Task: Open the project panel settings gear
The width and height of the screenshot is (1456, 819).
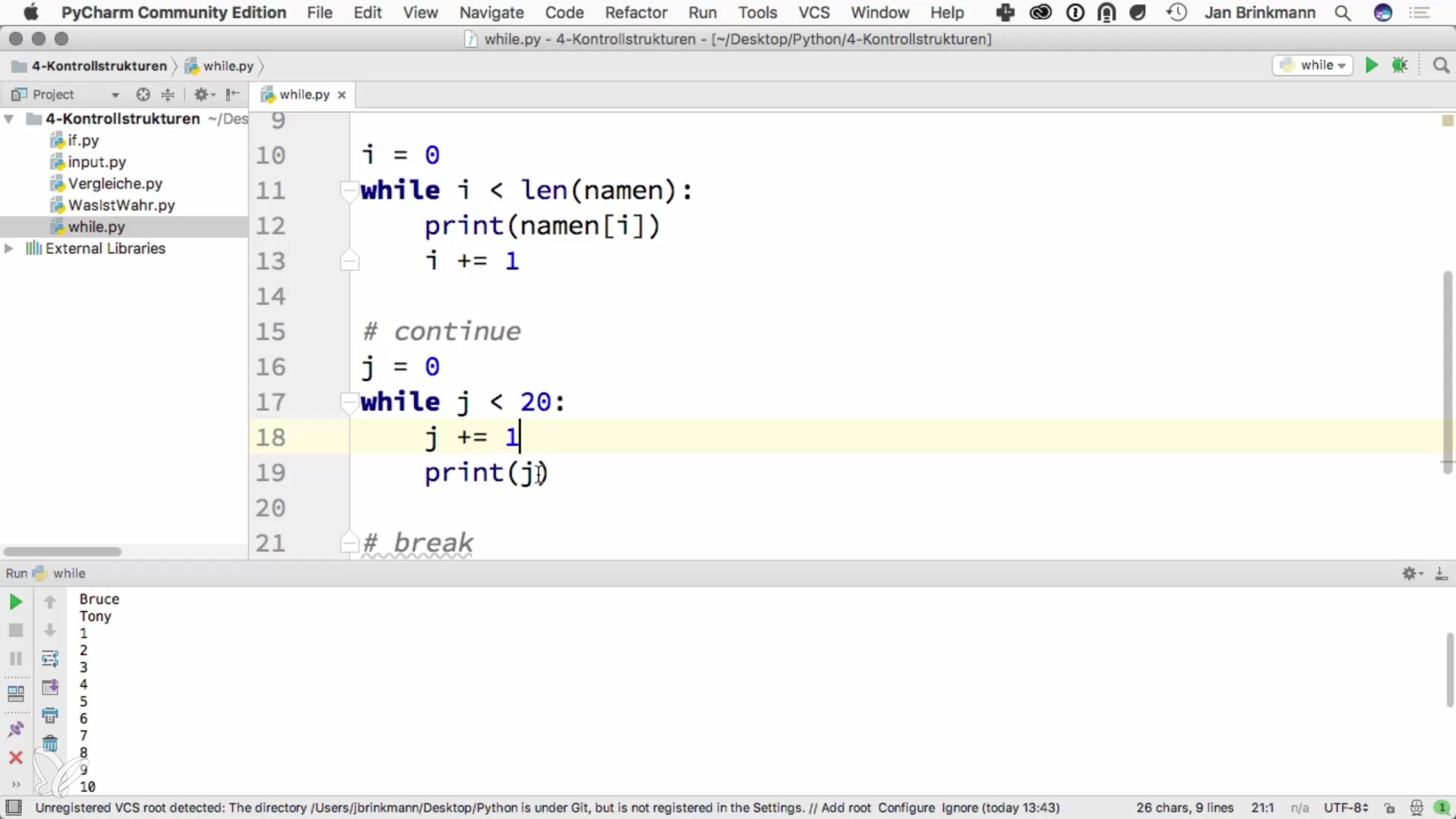Action: [201, 95]
